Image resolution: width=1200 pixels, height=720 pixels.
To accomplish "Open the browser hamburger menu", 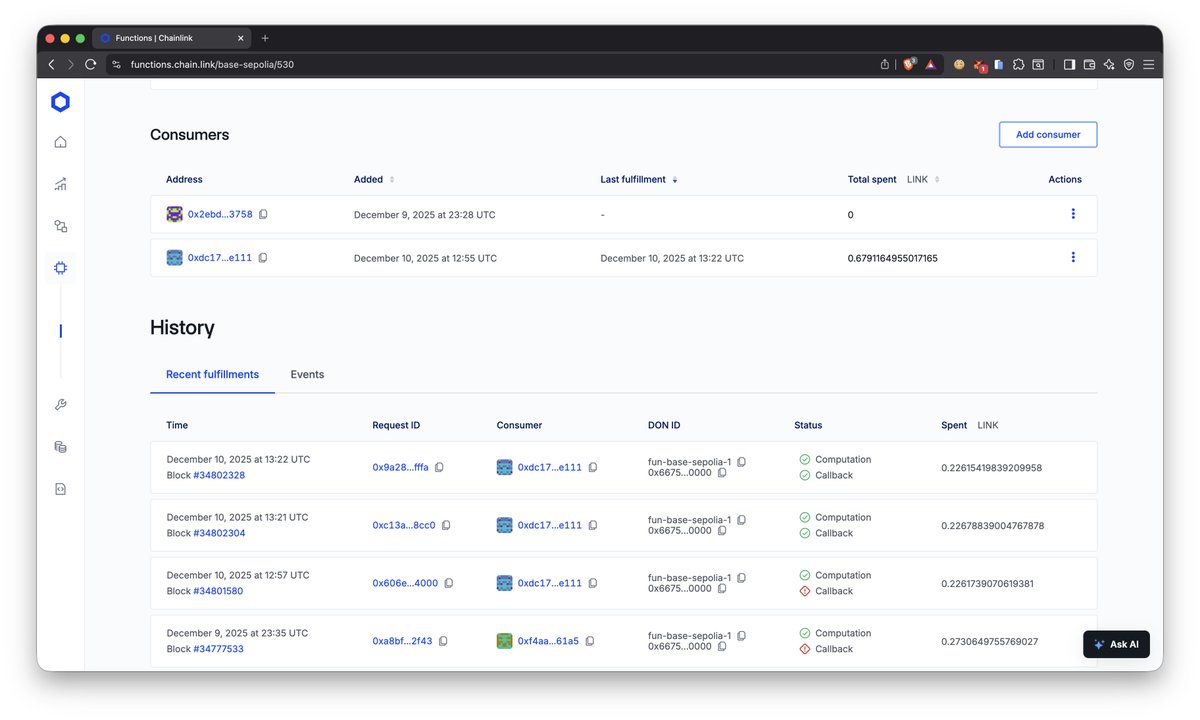I will pyautogui.click(x=1148, y=64).
